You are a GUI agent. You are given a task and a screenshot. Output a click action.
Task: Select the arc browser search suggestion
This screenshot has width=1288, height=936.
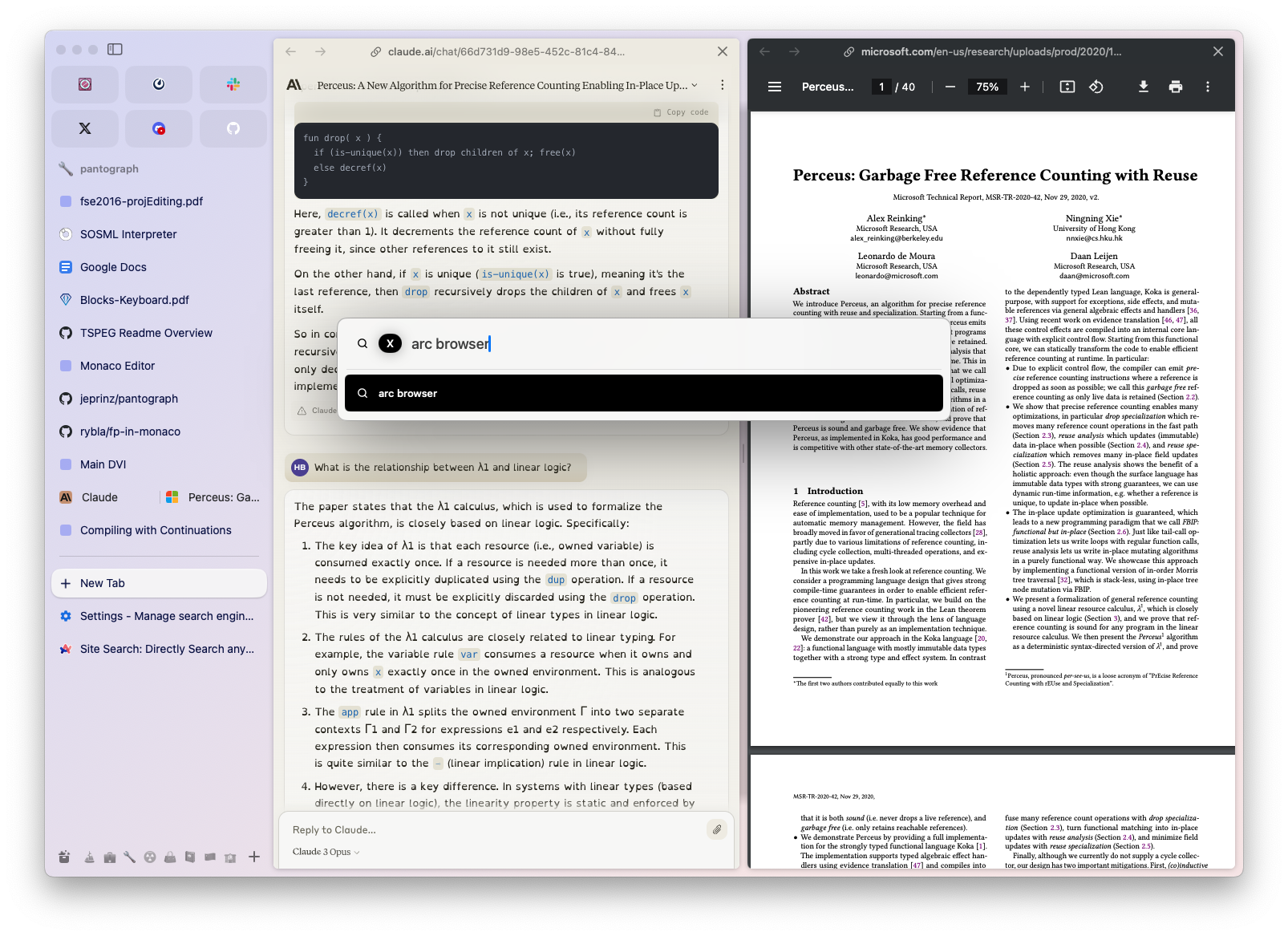644,393
